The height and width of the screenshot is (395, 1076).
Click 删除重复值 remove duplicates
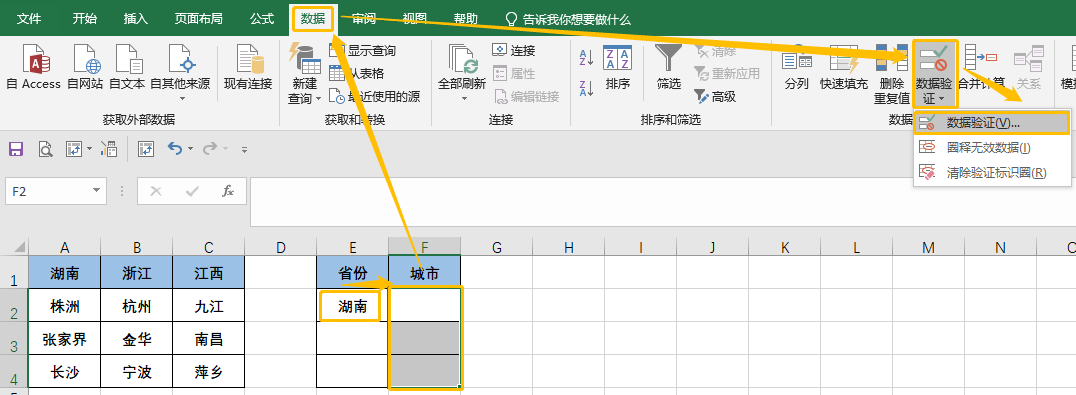pyautogui.click(x=891, y=74)
